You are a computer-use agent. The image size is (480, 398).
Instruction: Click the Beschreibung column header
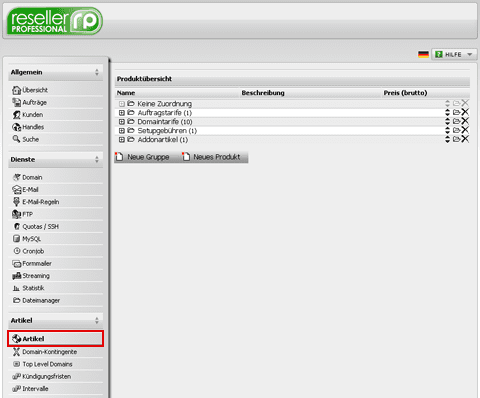click(x=263, y=93)
